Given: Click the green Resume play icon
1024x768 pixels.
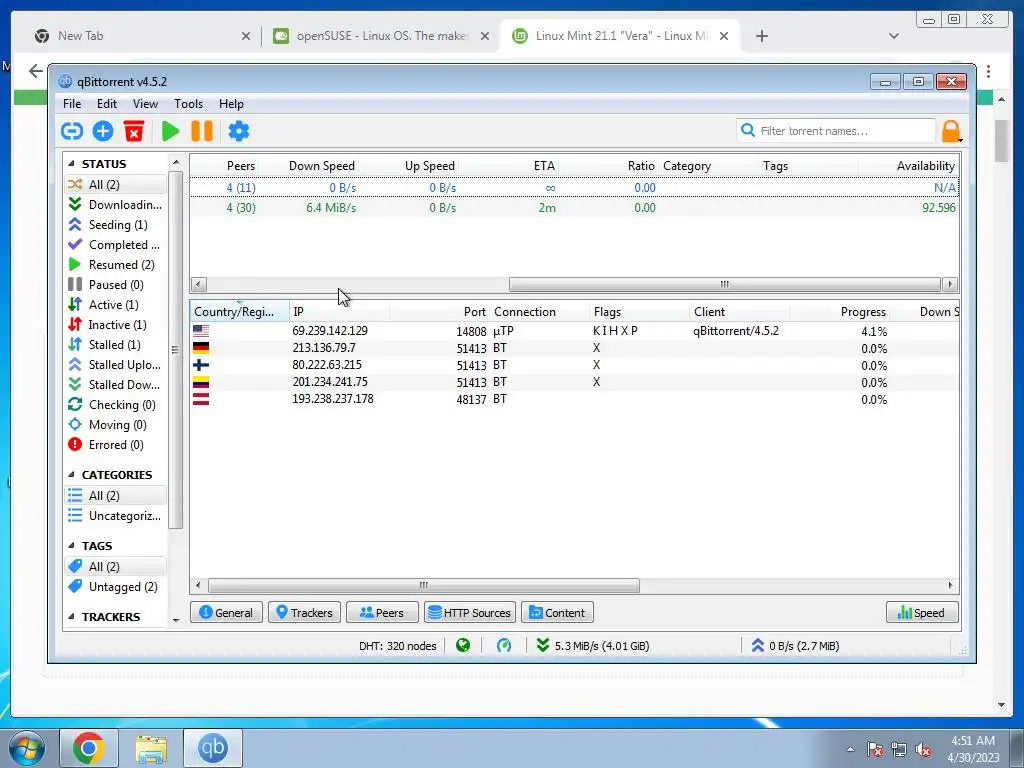Looking at the screenshot, I should pos(170,131).
